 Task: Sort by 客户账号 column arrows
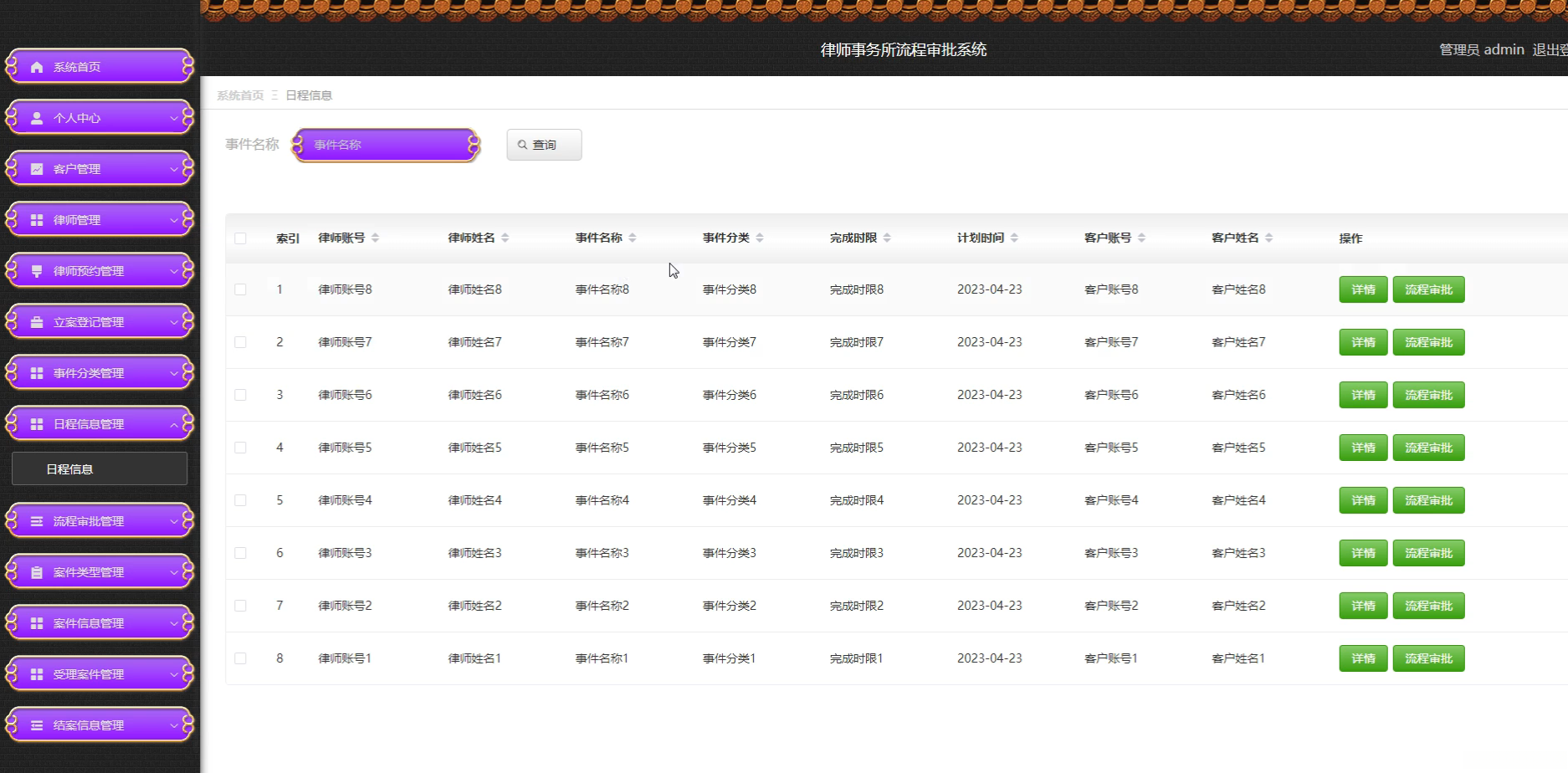pos(1141,238)
